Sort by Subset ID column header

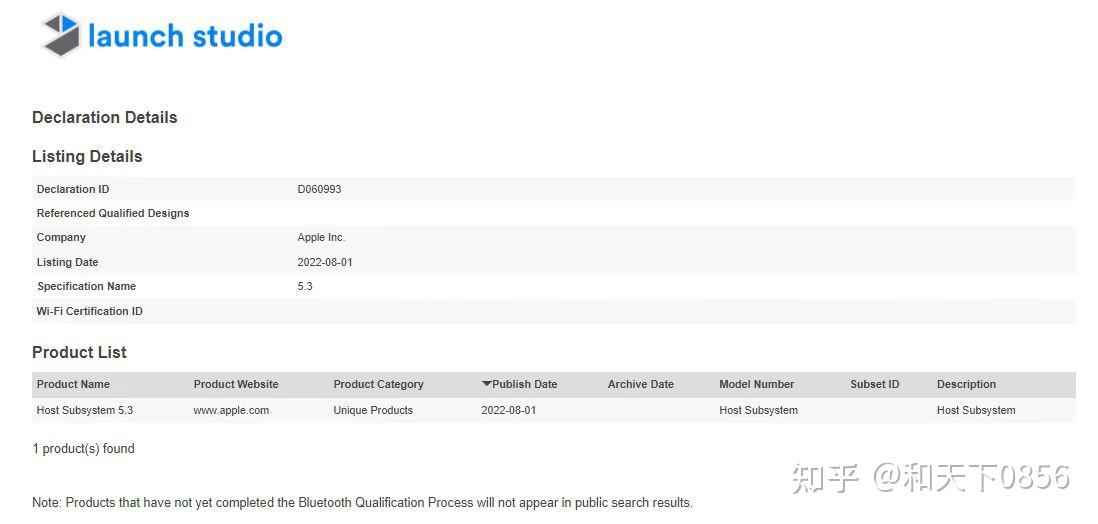[874, 384]
